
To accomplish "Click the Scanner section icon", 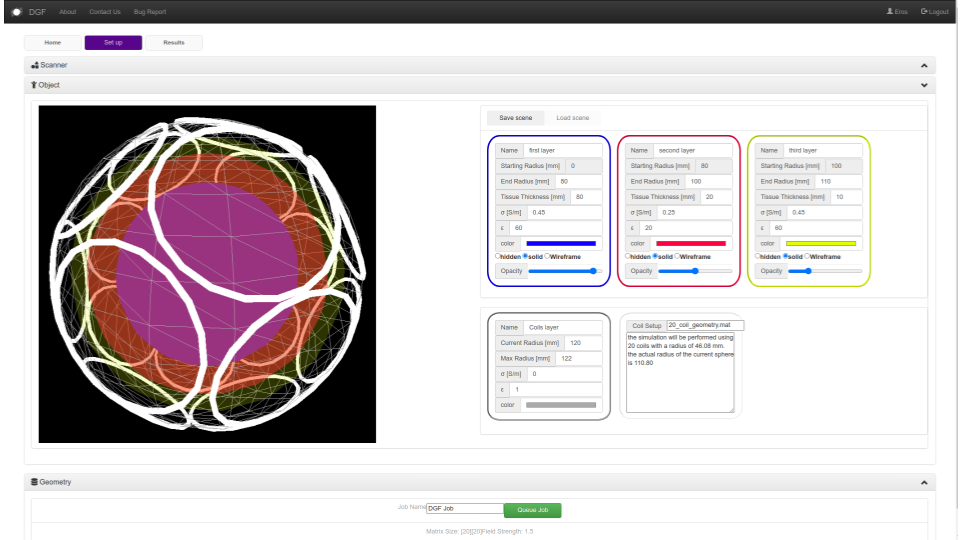I will (x=34, y=65).
